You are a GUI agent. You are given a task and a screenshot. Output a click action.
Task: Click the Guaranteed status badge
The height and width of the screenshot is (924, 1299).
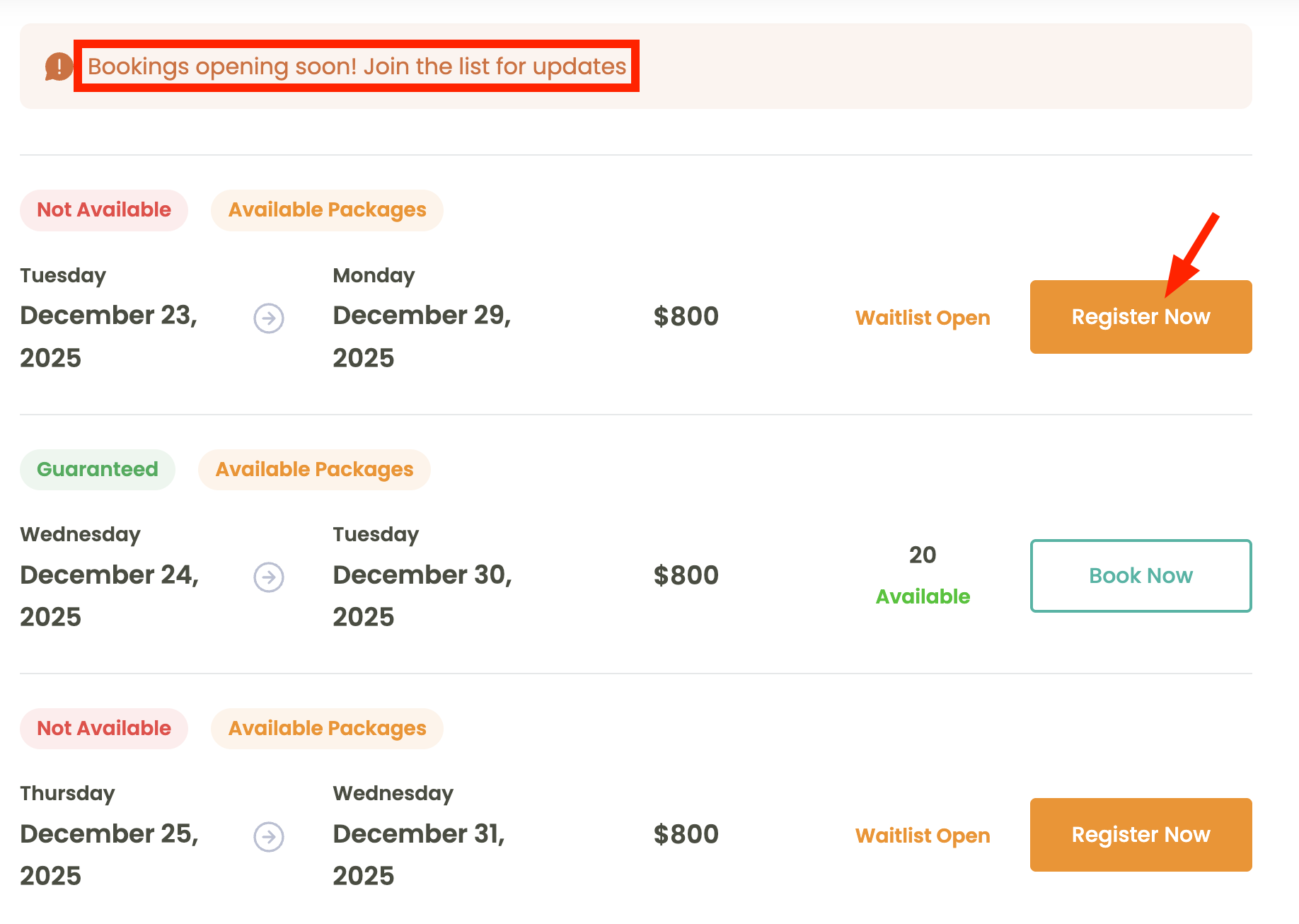[98, 470]
